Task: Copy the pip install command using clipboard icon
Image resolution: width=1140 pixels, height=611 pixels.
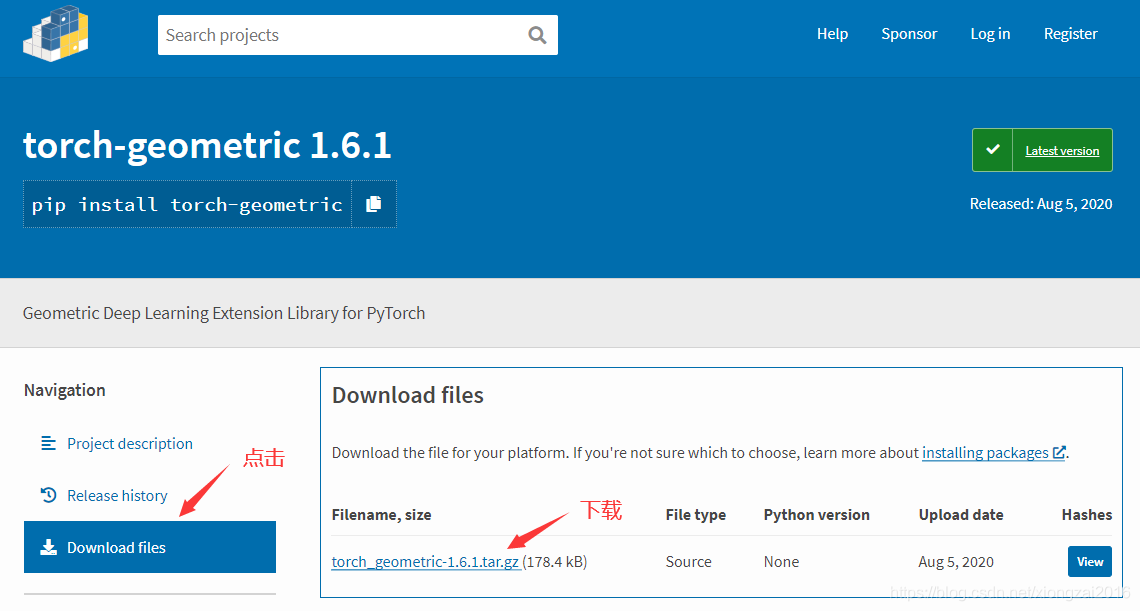Action: pyautogui.click(x=374, y=203)
